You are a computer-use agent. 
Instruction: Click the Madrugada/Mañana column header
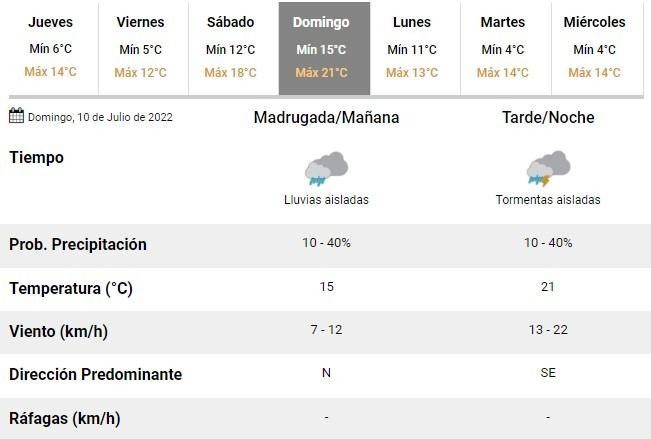click(326, 117)
